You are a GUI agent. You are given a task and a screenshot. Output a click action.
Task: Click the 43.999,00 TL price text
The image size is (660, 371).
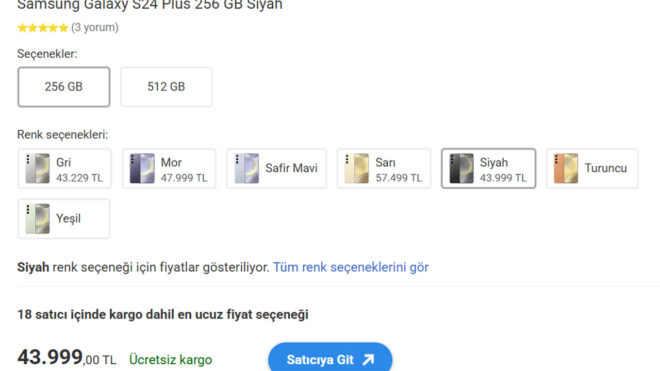(x=67, y=358)
